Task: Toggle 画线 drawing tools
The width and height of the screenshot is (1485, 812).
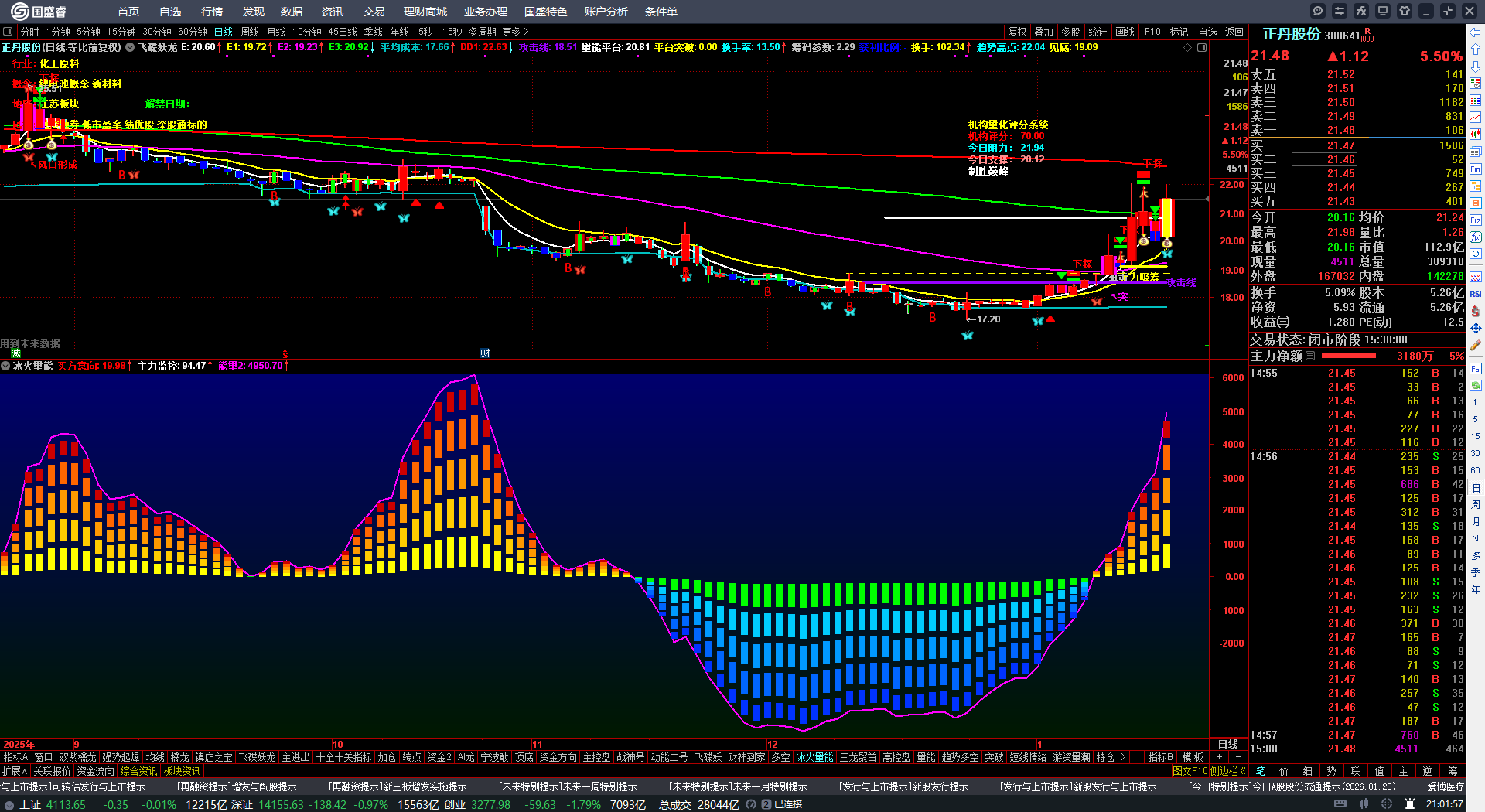Action: [x=1125, y=32]
